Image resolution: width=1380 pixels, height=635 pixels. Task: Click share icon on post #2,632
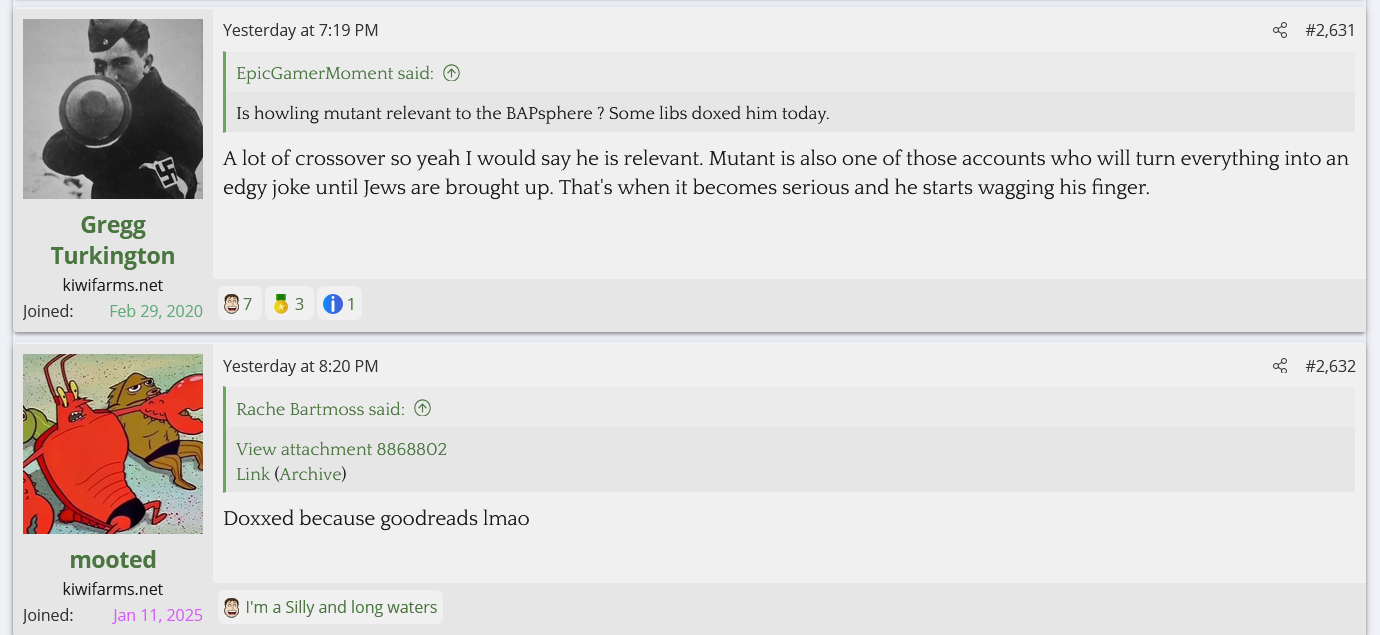pos(1280,367)
